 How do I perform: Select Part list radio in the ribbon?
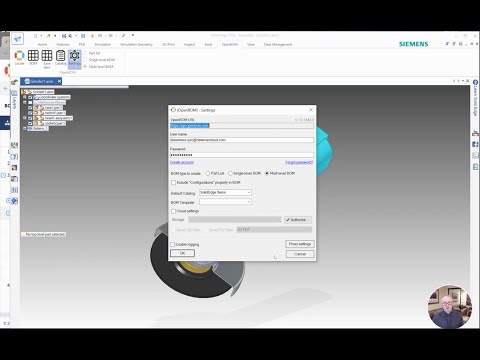[x=85, y=53]
